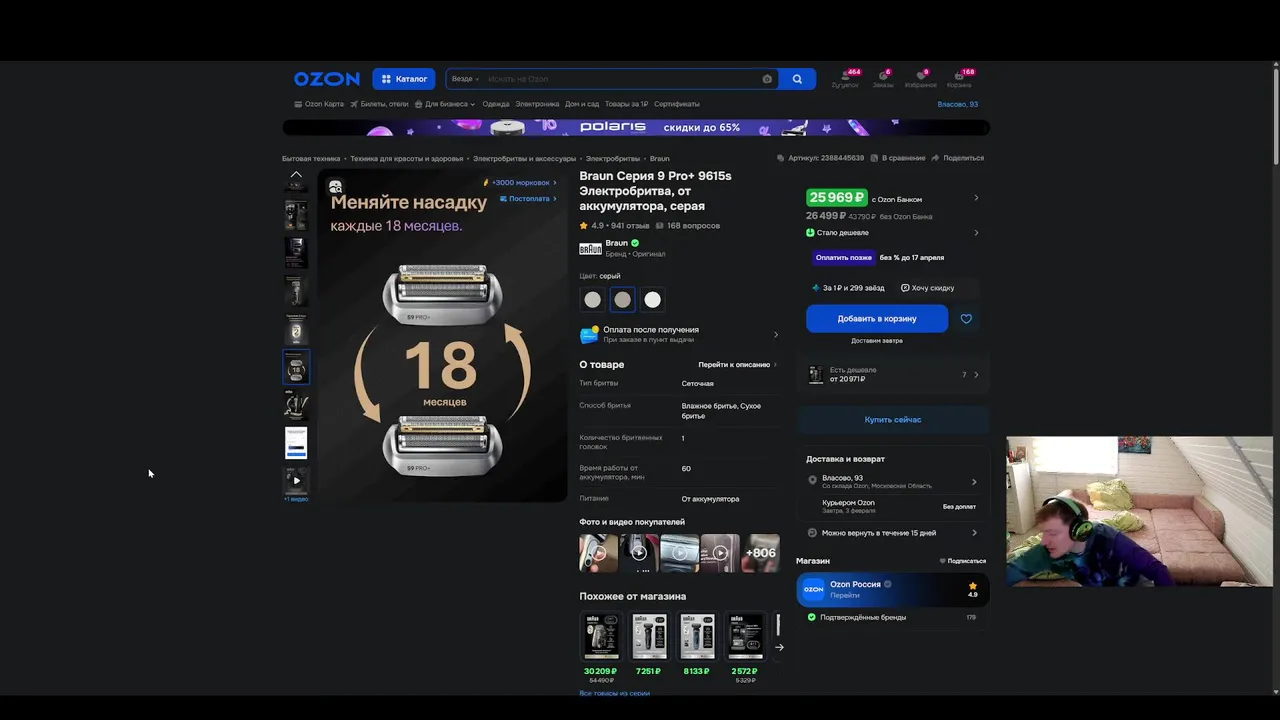Collapse thumbnail list with the up chevron

296,175
